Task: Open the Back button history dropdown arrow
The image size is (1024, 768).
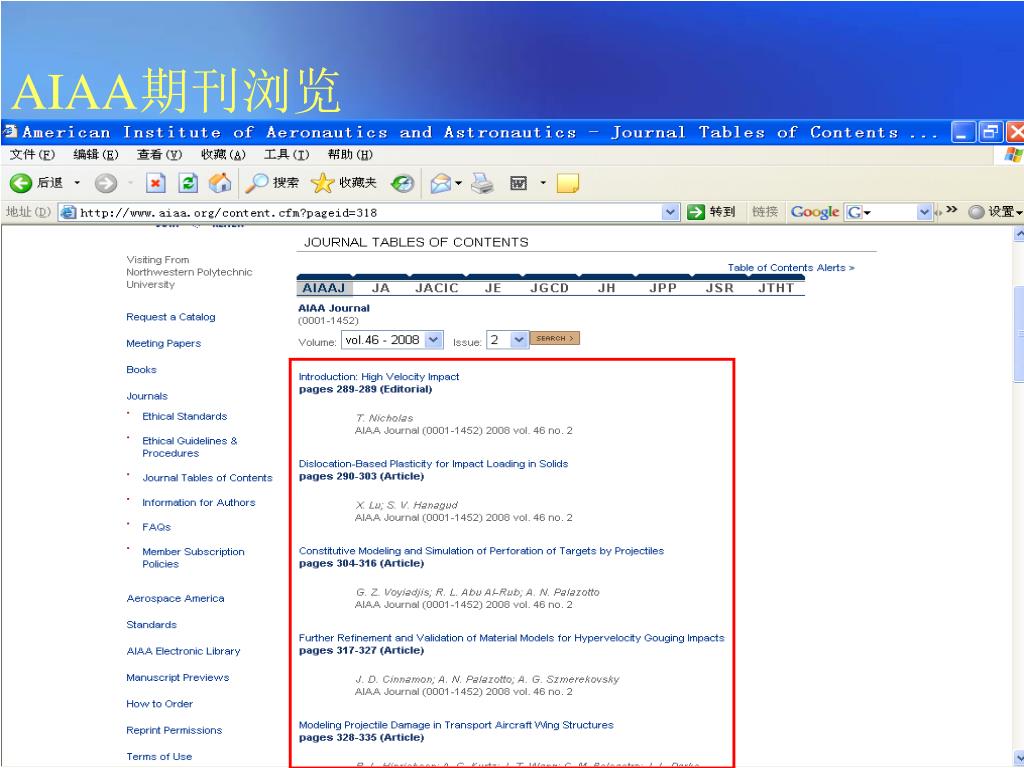Action: pos(77,184)
